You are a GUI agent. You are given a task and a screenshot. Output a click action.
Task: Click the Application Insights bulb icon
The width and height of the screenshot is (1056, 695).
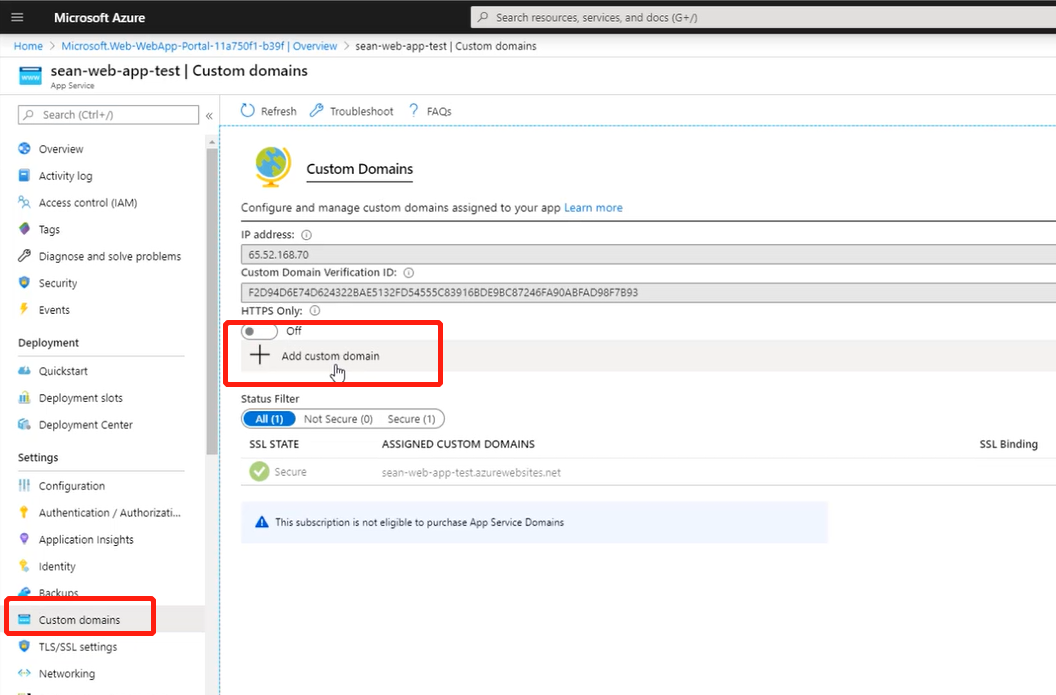tap(24, 539)
